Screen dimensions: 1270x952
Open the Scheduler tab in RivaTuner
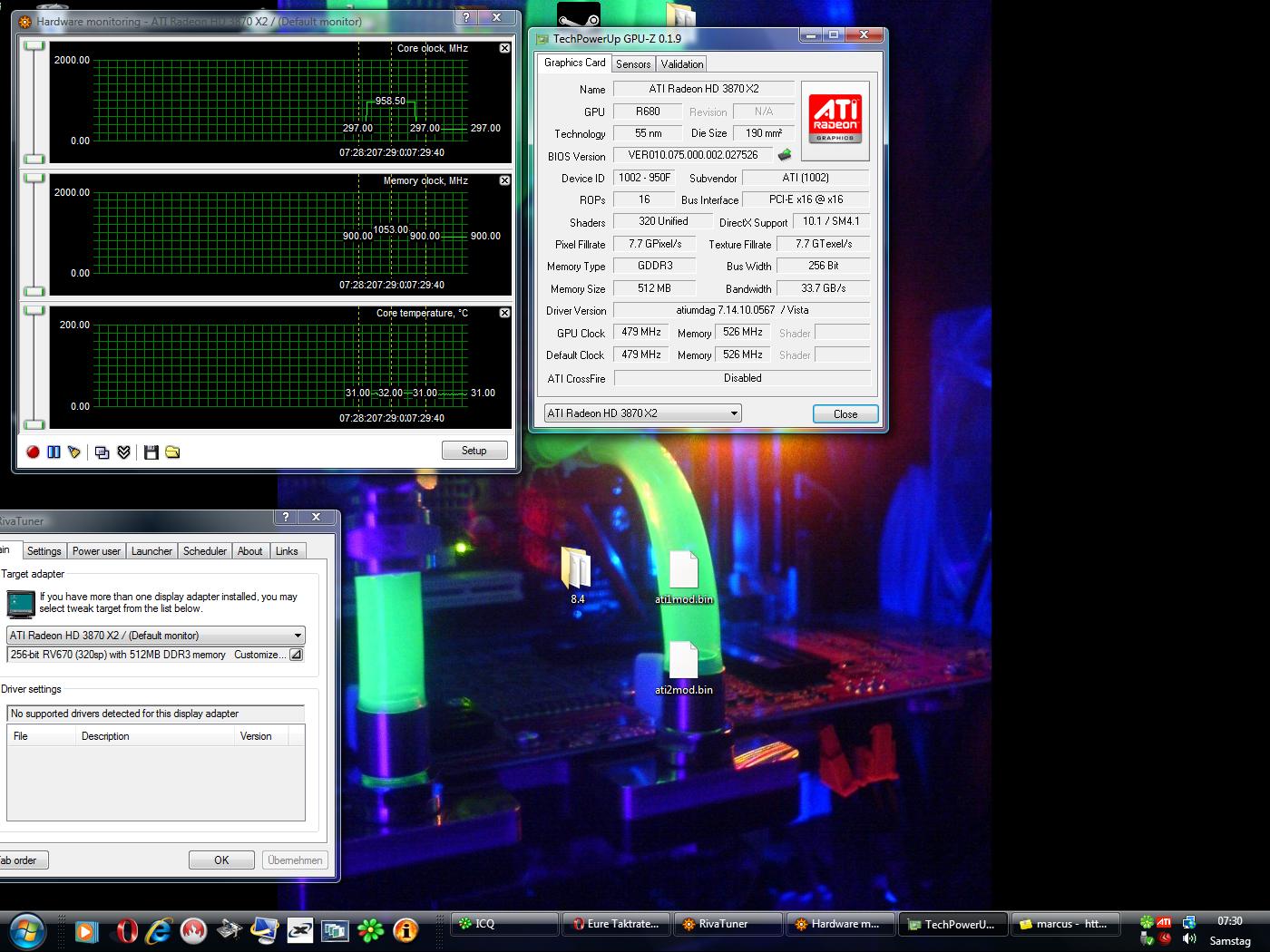205,551
